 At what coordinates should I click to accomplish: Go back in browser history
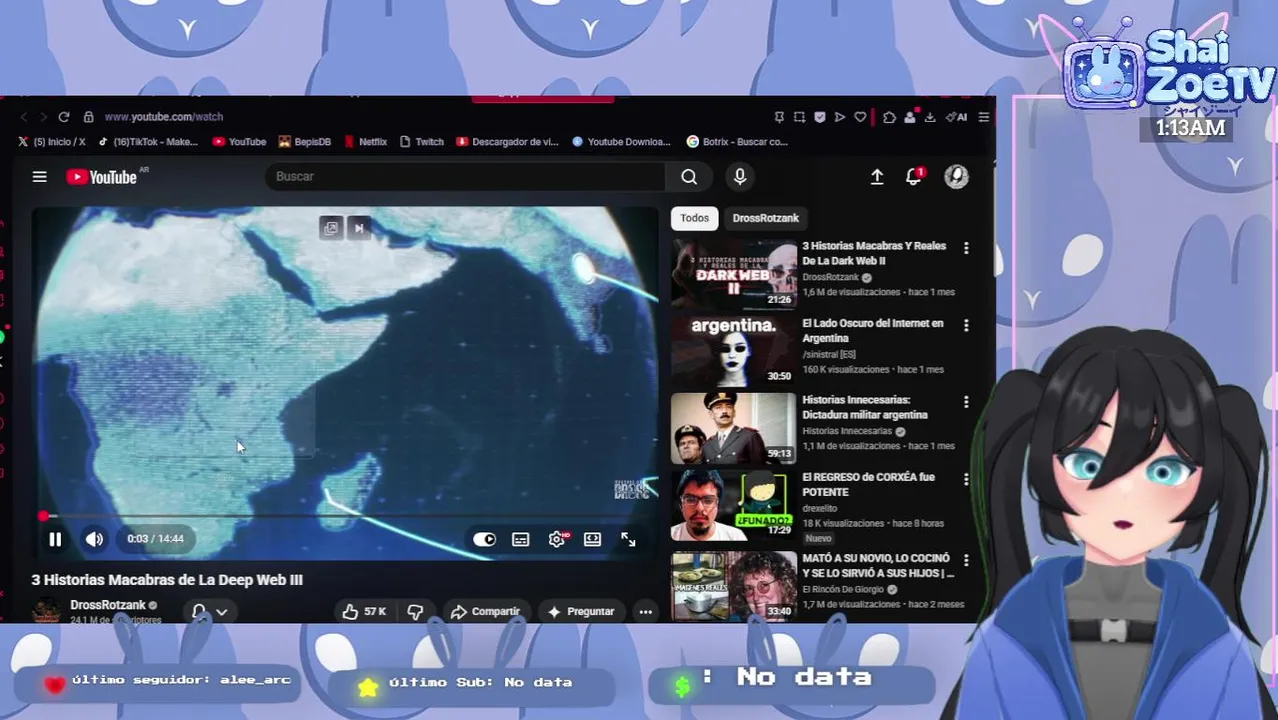24,117
